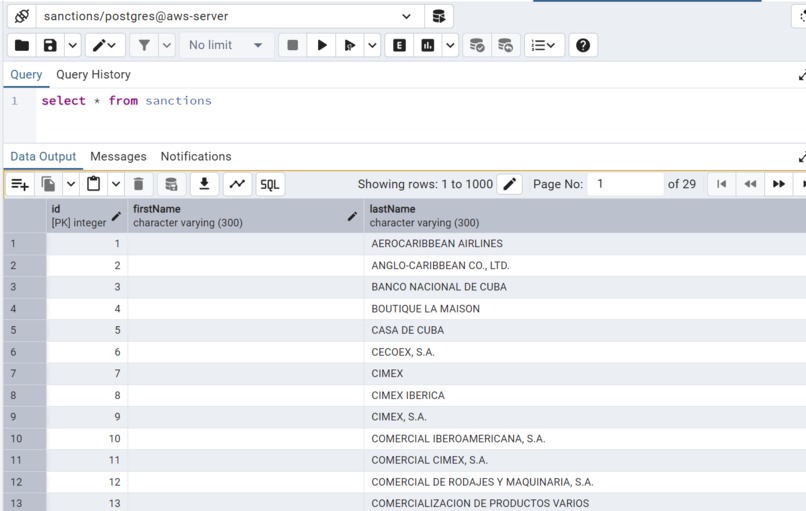Screen dimensions: 806x511
Task: Open the edit pencil dropdown in toolbar
Action: click(x=104, y=45)
